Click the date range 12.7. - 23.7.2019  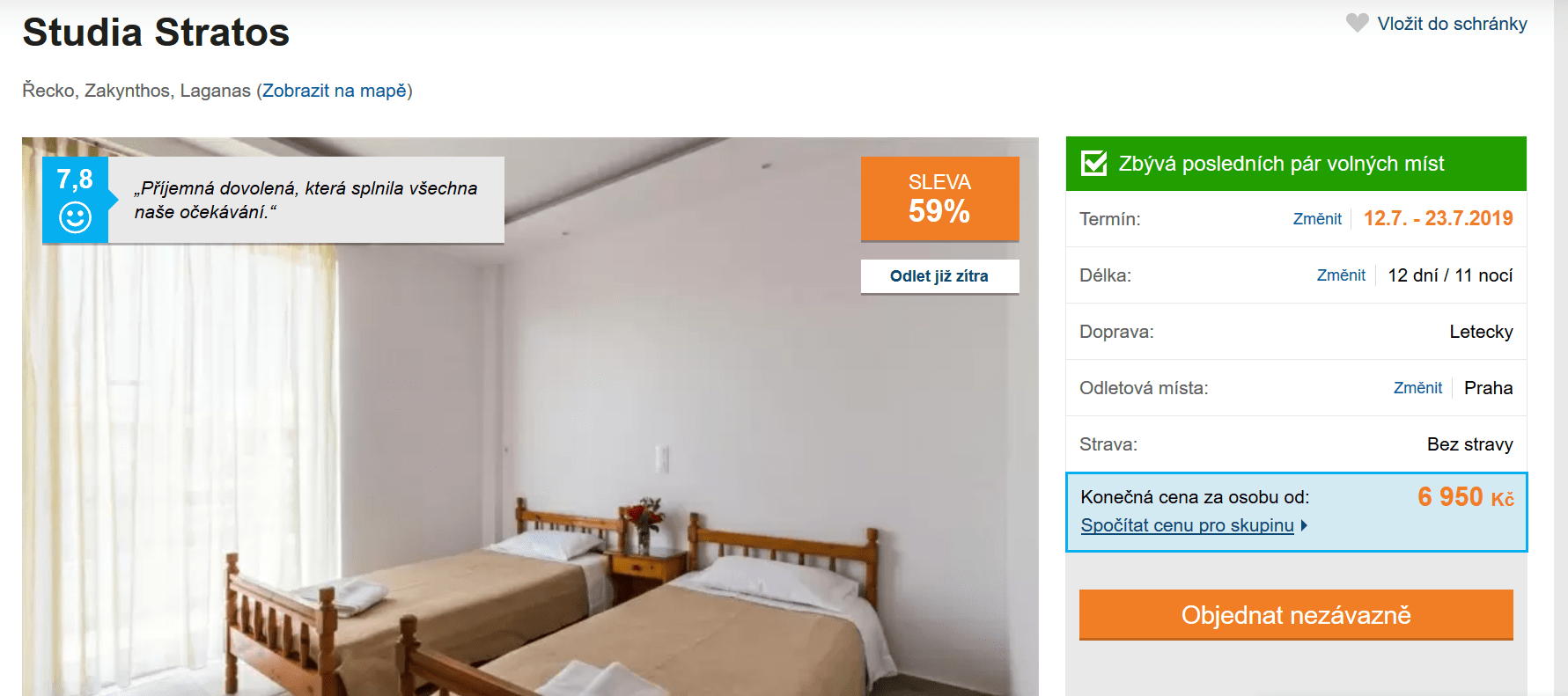(1438, 218)
